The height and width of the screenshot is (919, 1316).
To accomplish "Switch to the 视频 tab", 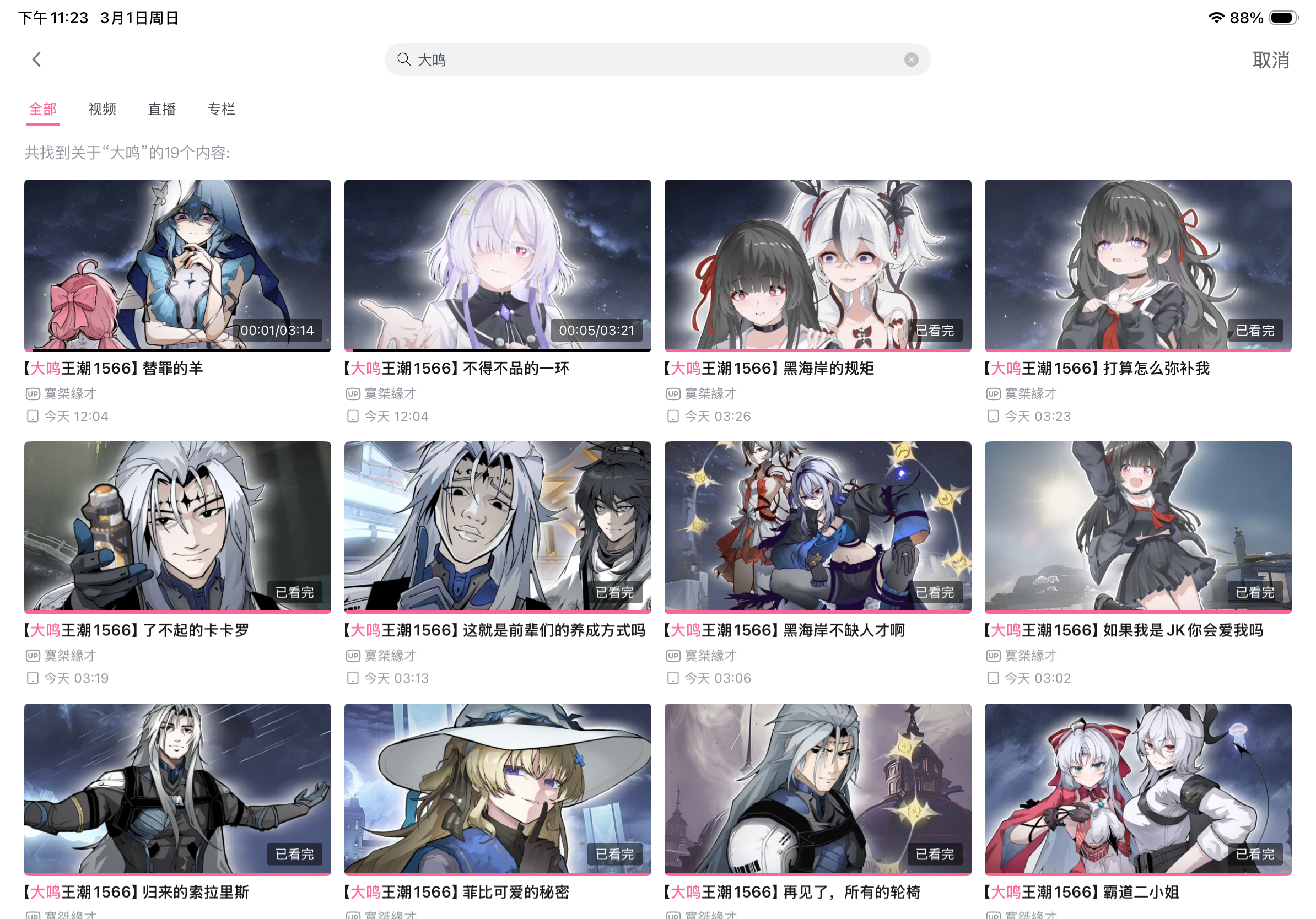I will click(102, 109).
